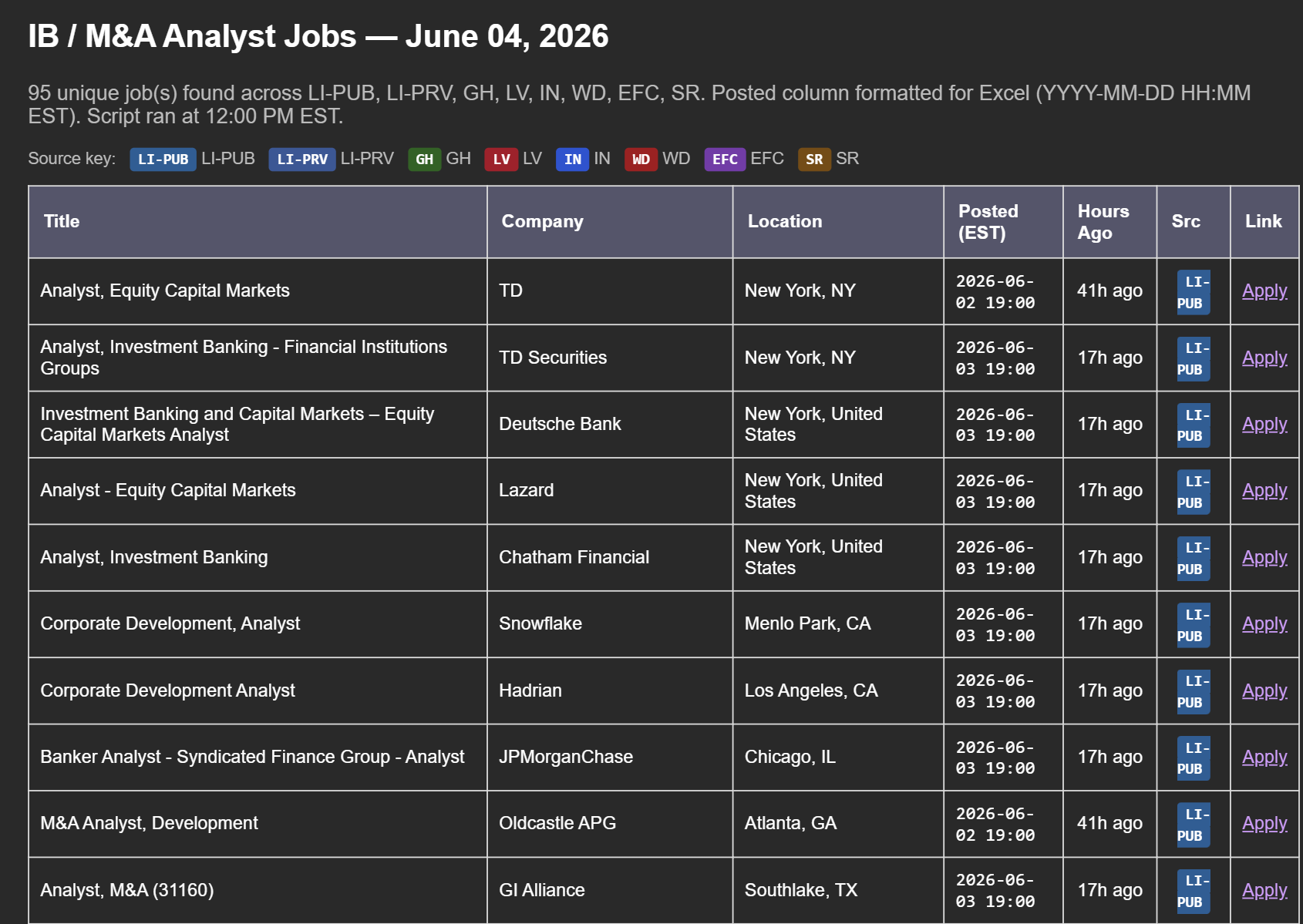Screen dimensions: 1303x924
Task: Open Apply link for Lazard analyst job
Action: tap(1264, 491)
